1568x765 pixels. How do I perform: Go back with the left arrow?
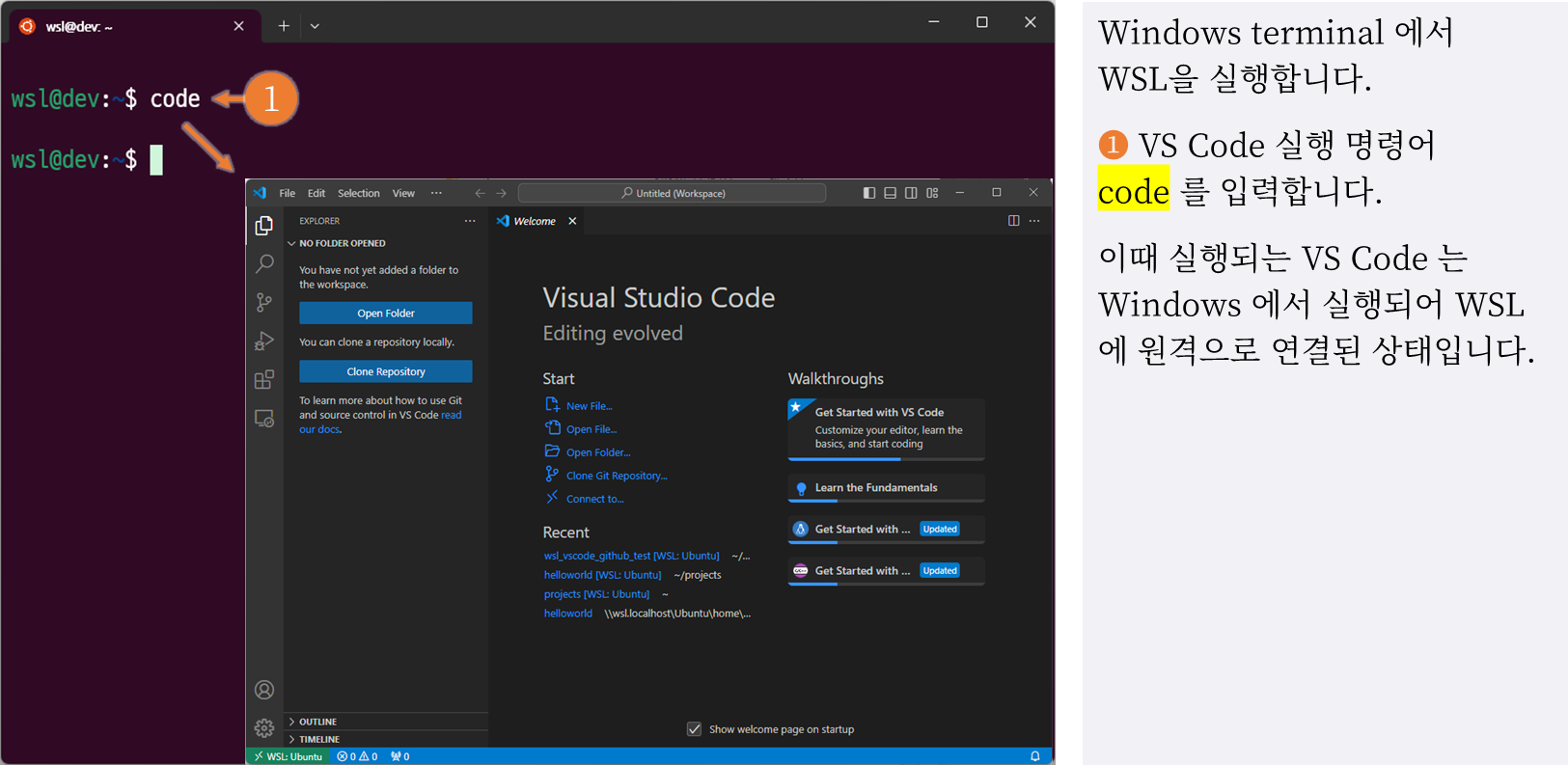pyautogui.click(x=480, y=193)
